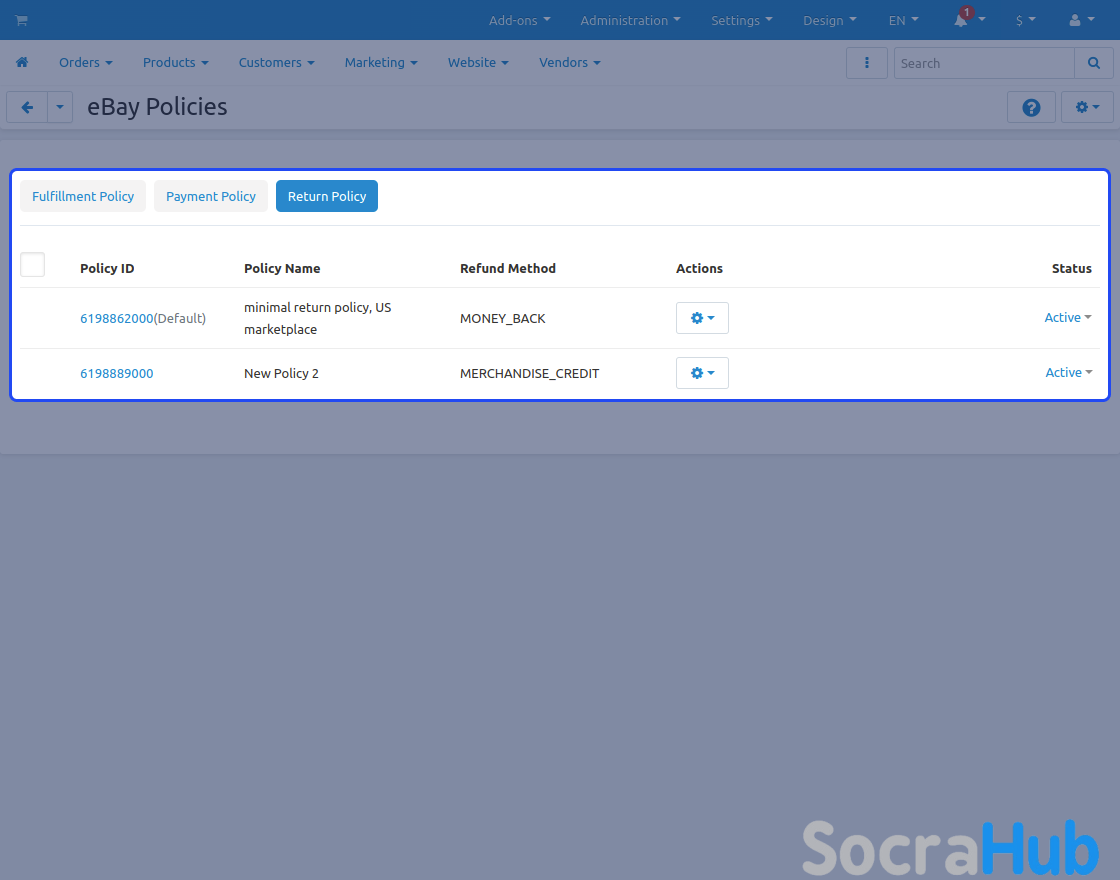The image size is (1120, 880).
Task: Open the user account menu icon
Action: (1076, 20)
